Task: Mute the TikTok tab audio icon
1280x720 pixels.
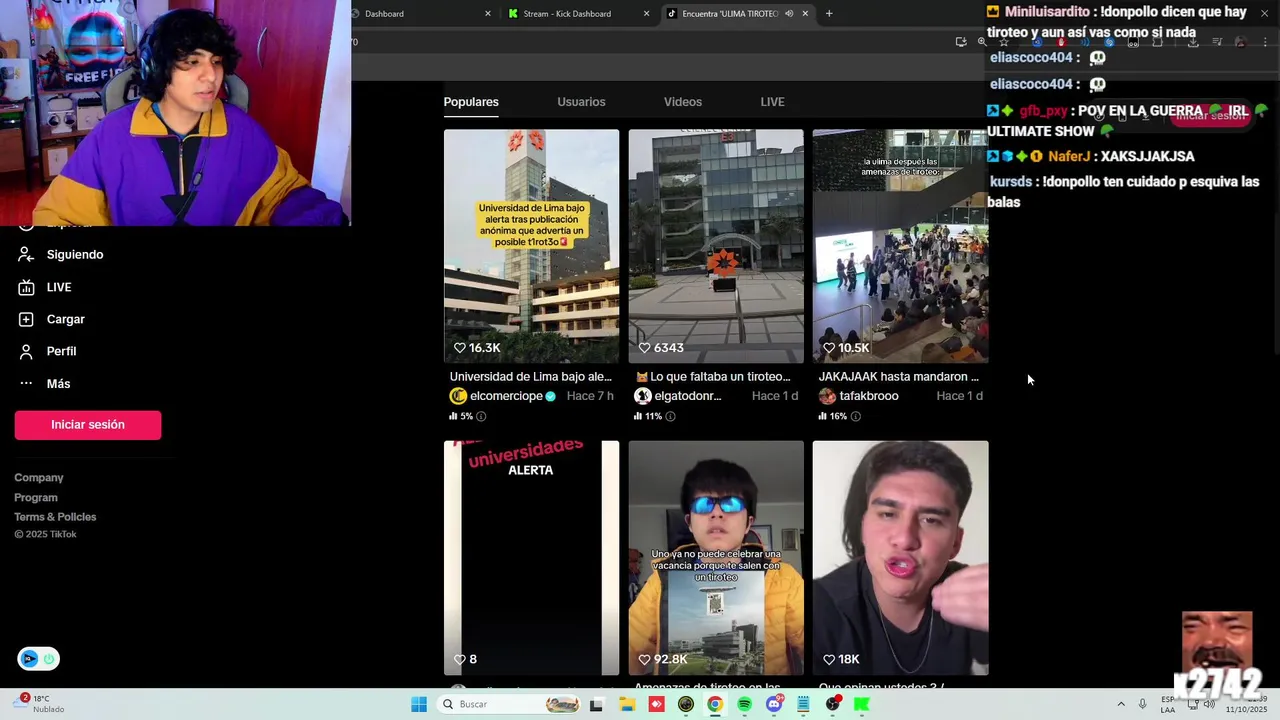Action: tap(789, 14)
